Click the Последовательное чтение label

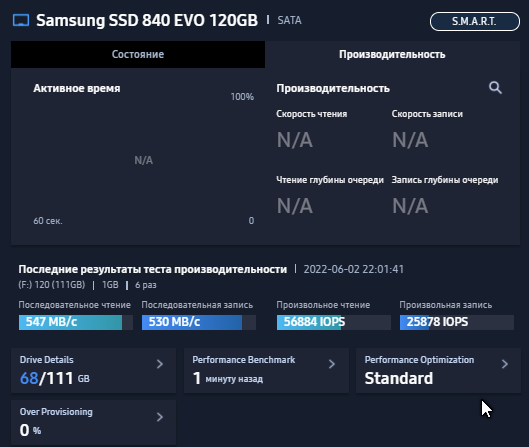point(75,305)
